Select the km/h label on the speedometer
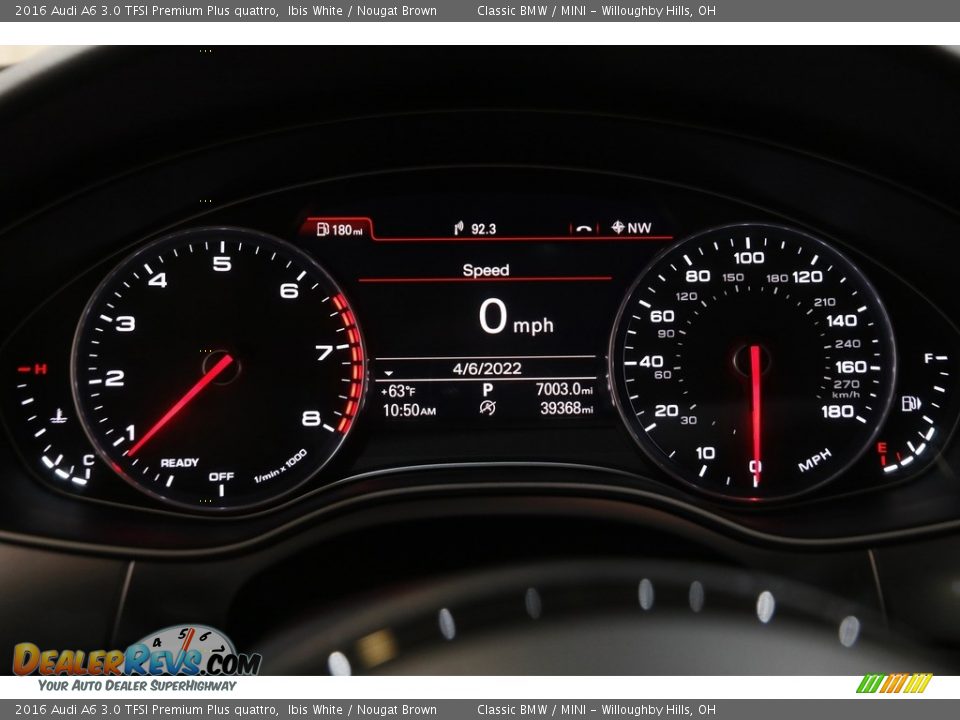Image resolution: width=960 pixels, height=720 pixels. 846,395
